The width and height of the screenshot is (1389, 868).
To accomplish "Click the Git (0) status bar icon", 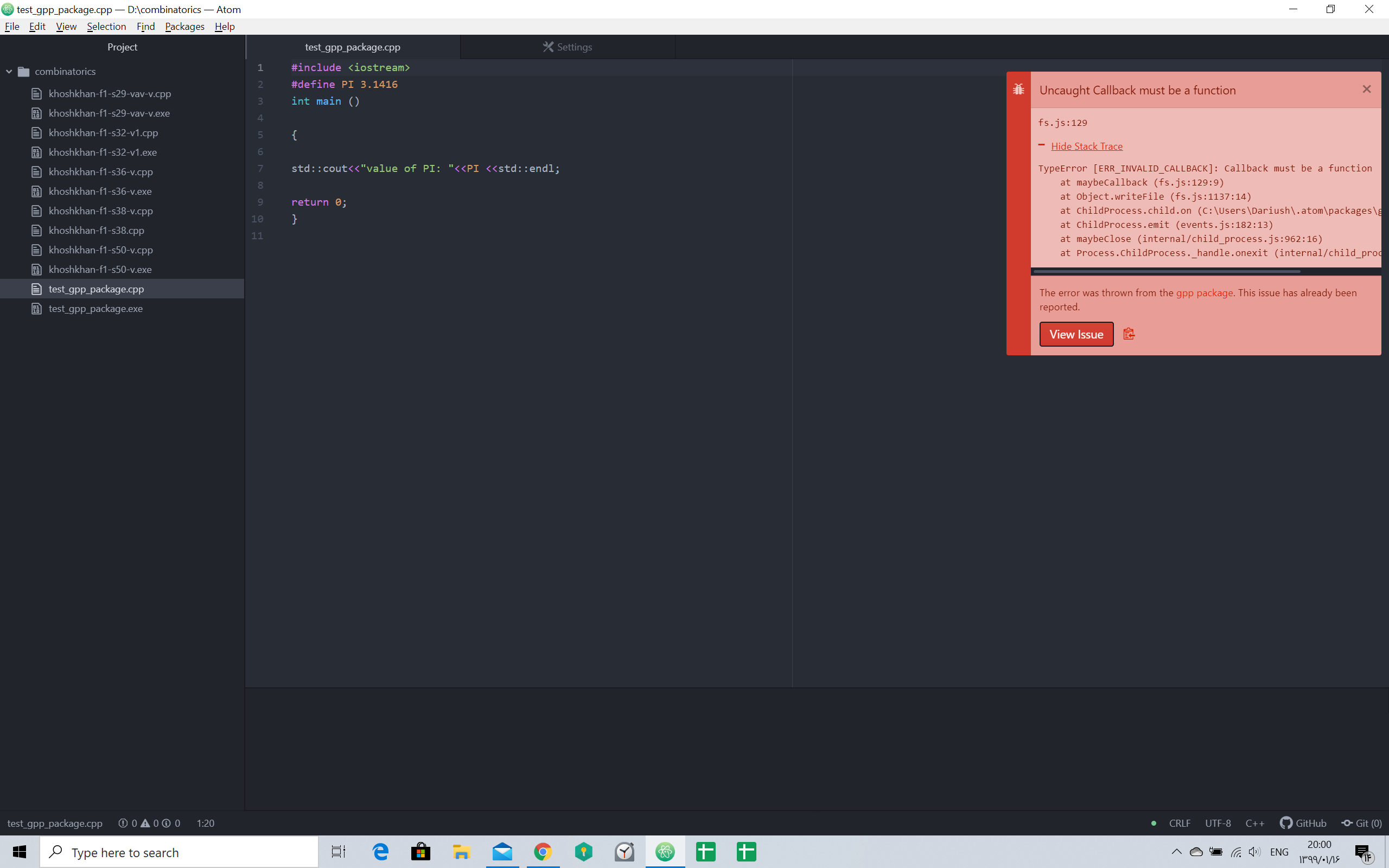I will coord(1361,822).
